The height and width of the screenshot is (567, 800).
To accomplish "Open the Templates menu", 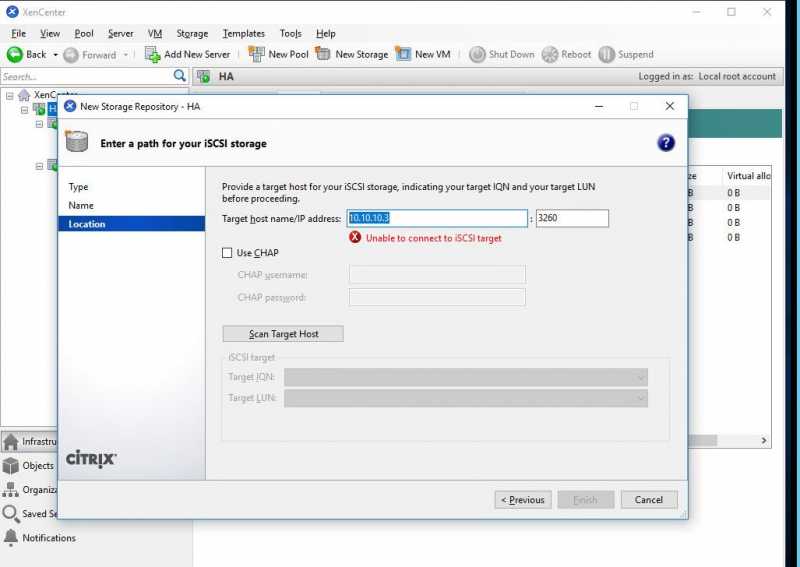I will (x=244, y=33).
